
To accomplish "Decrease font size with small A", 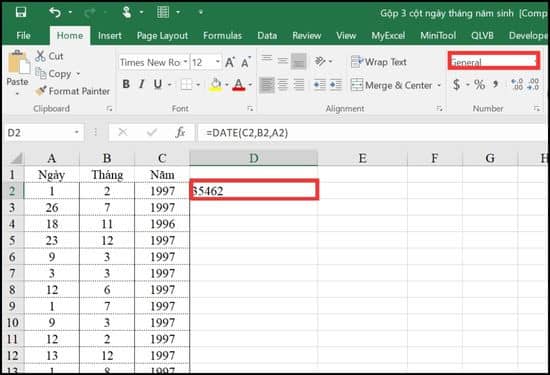I will click(x=246, y=62).
